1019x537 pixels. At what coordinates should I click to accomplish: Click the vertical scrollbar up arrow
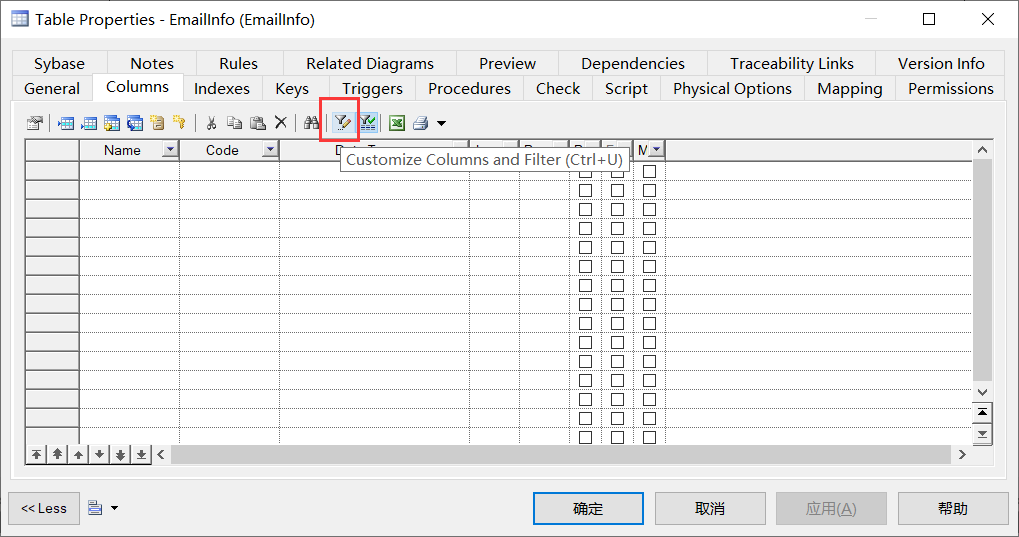coord(982,150)
